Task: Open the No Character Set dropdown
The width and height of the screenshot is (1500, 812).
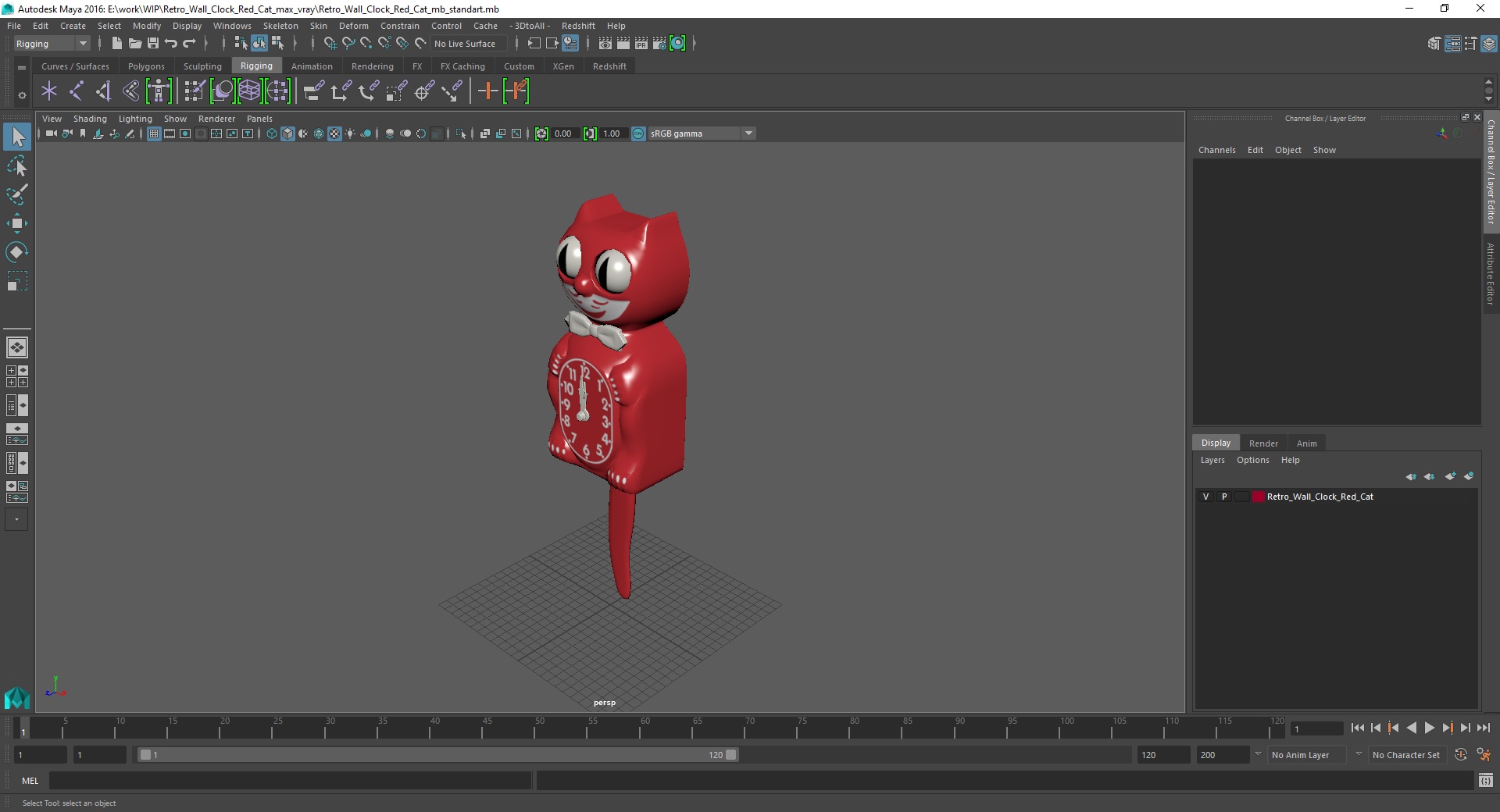Action: point(1407,755)
